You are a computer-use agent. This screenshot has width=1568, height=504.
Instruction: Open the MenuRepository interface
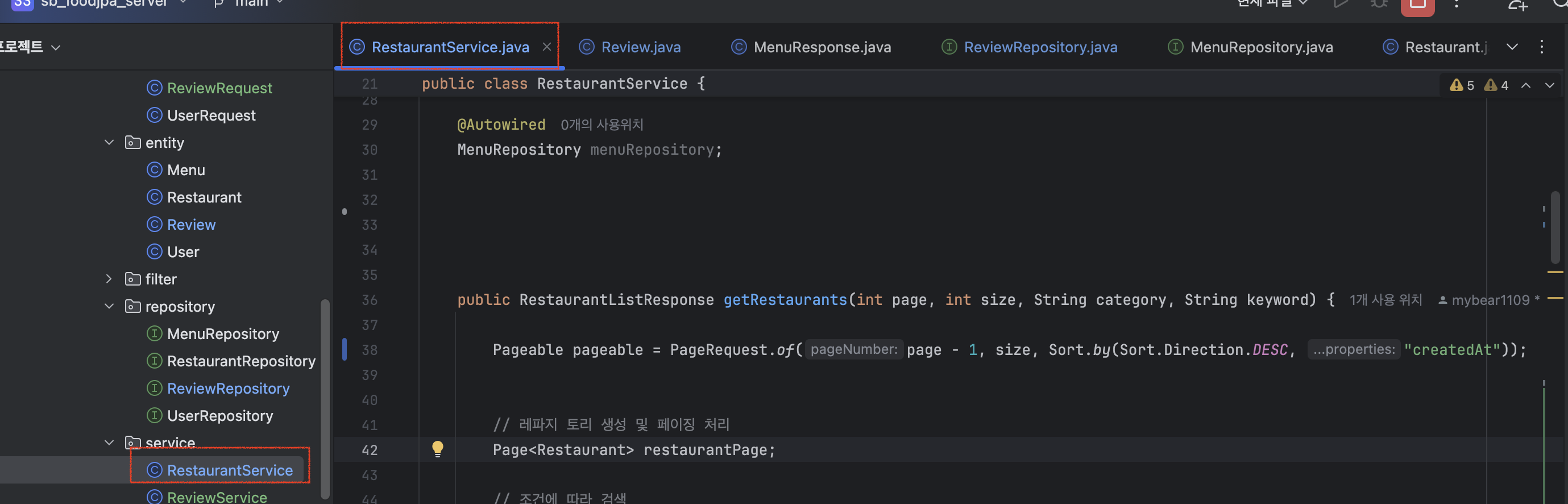(223, 333)
